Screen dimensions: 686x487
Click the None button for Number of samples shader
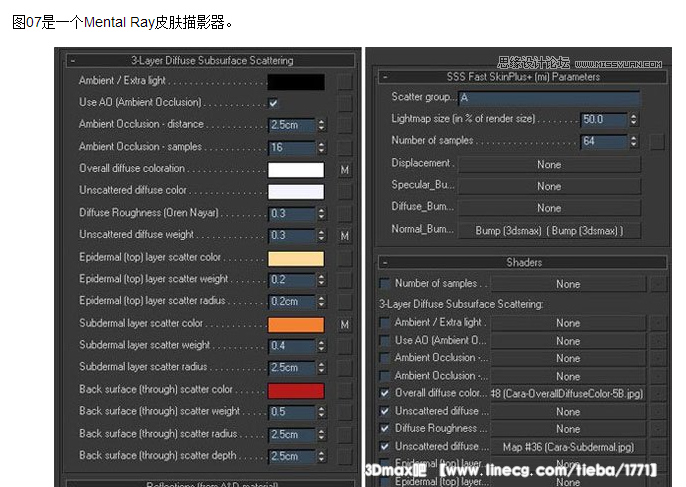point(568,284)
